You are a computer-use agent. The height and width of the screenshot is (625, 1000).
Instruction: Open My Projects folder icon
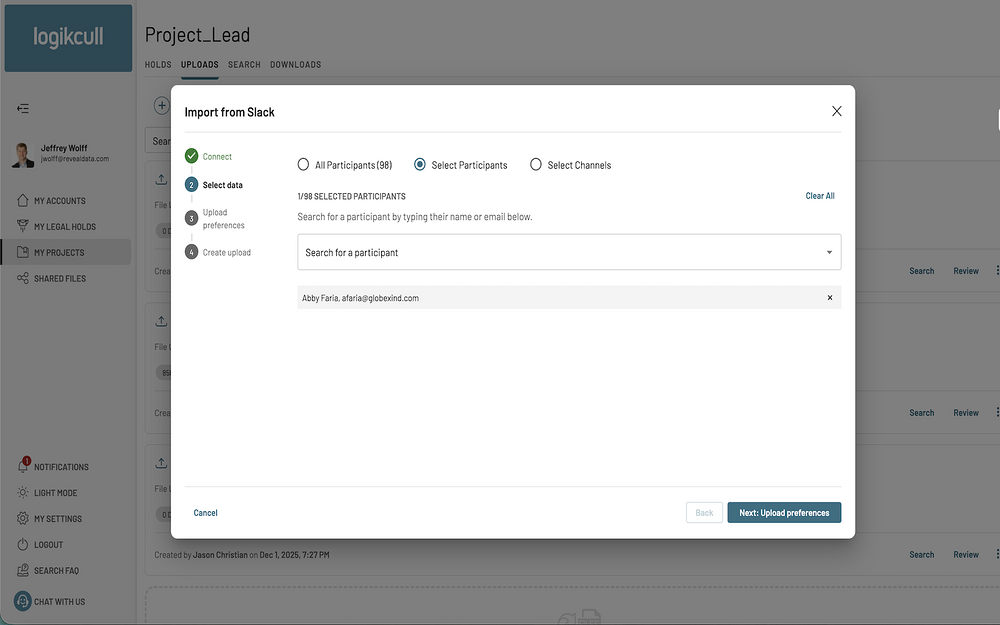pyautogui.click(x=23, y=252)
